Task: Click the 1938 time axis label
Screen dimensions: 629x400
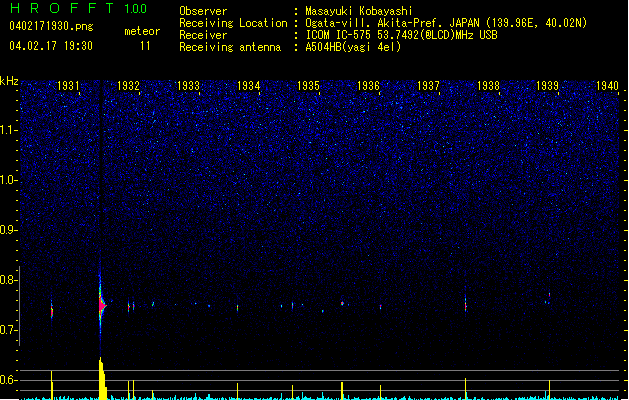Action: pos(488,85)
